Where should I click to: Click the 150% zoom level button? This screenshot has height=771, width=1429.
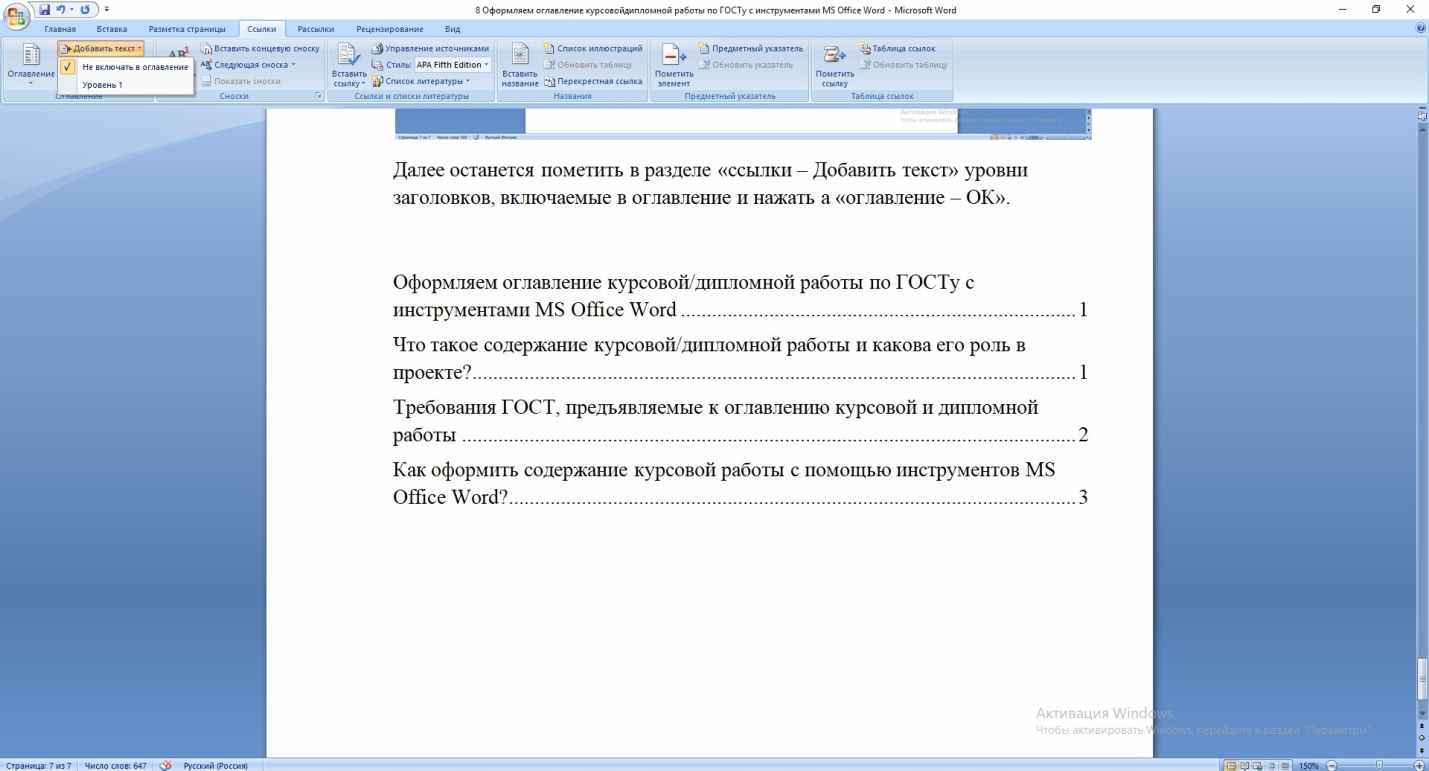click(x=1309, y=765)
